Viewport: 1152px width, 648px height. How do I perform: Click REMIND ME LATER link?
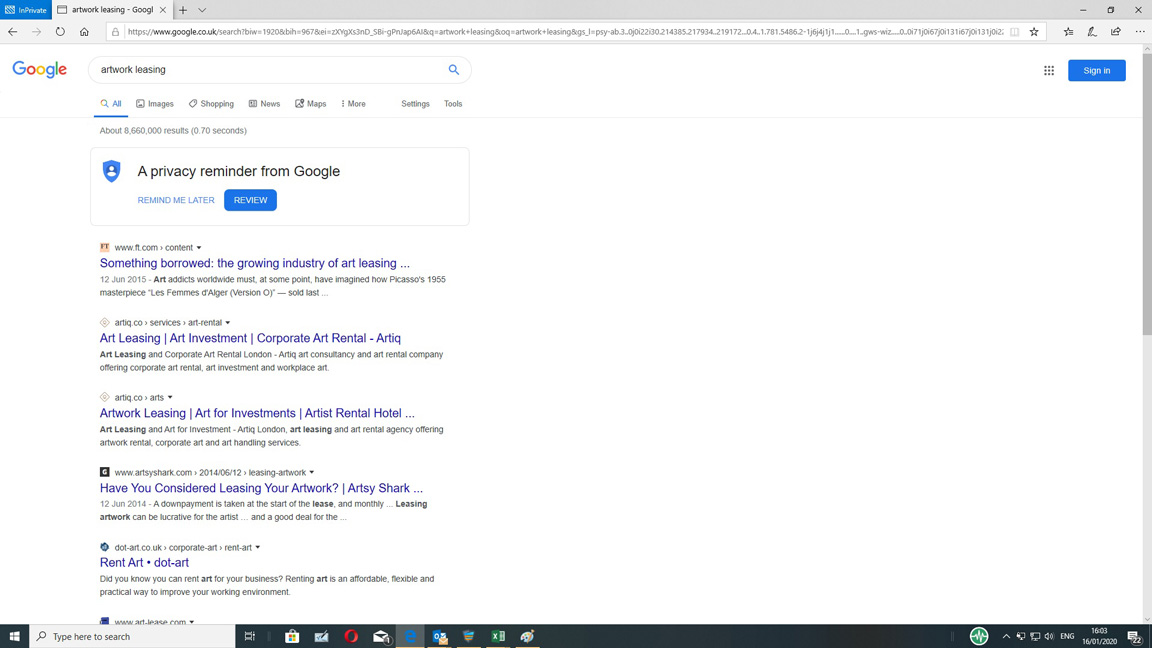click(x=176, y=200)
